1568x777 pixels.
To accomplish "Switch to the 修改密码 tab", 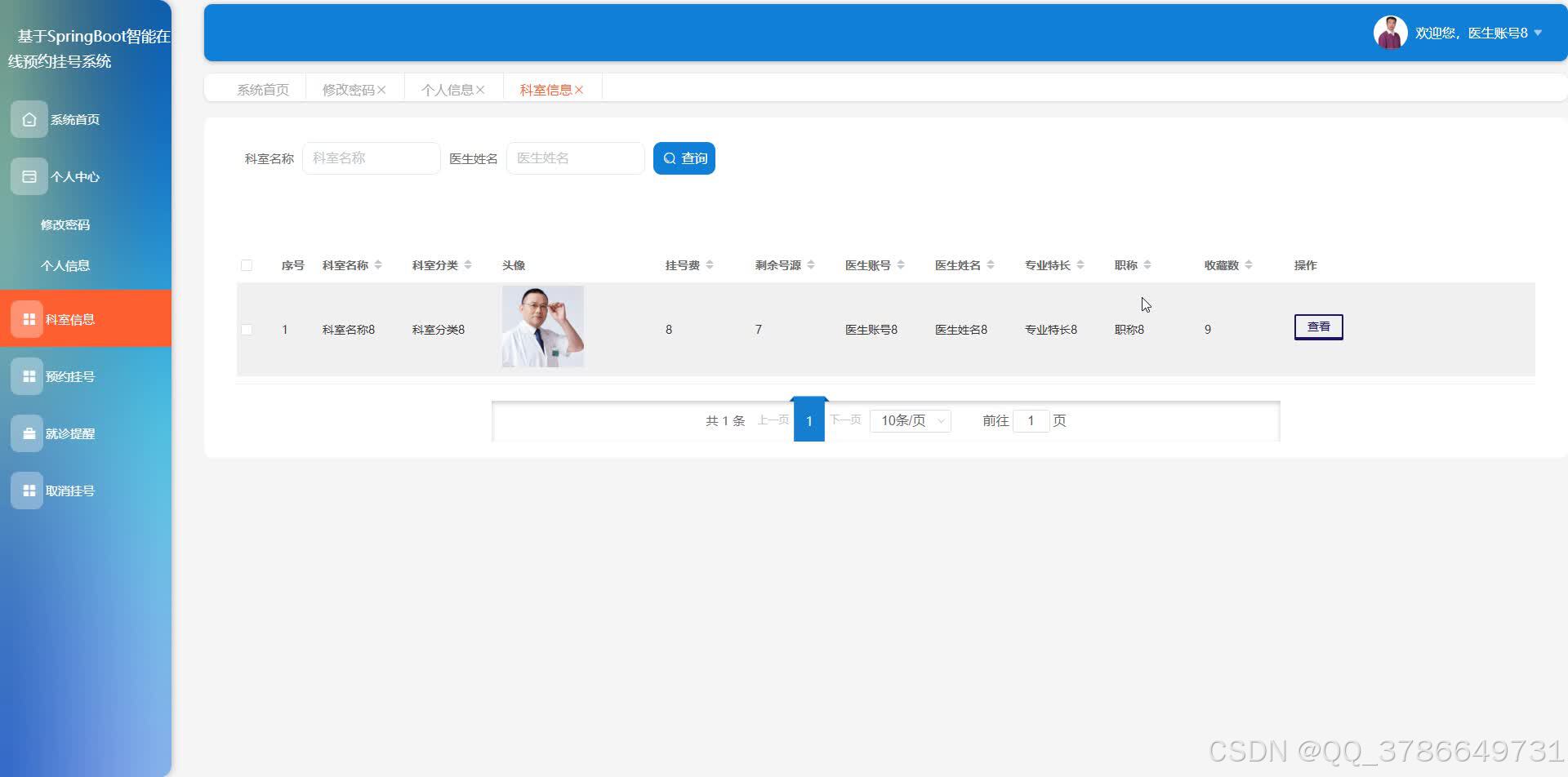I will (x=349, y=90).
